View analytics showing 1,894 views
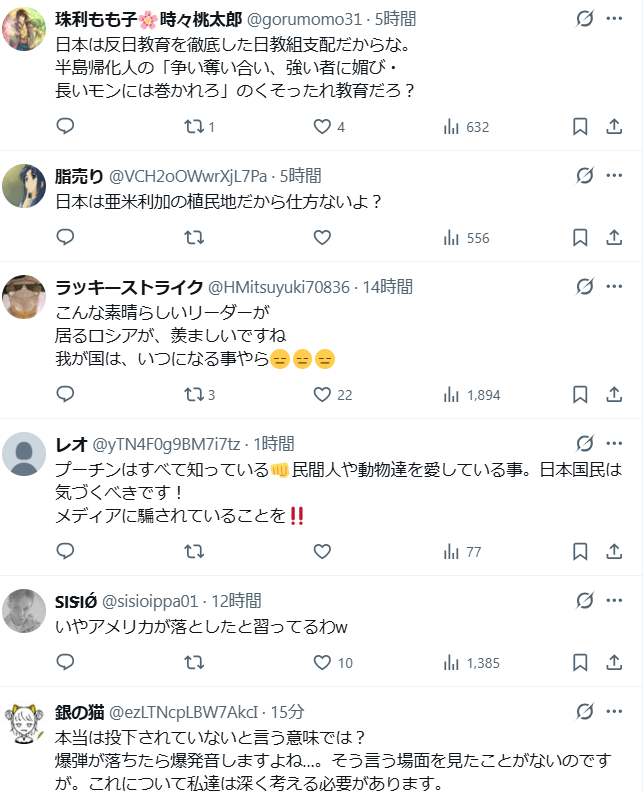The height and width of the screenshot is (792, 643). (471, 395)
